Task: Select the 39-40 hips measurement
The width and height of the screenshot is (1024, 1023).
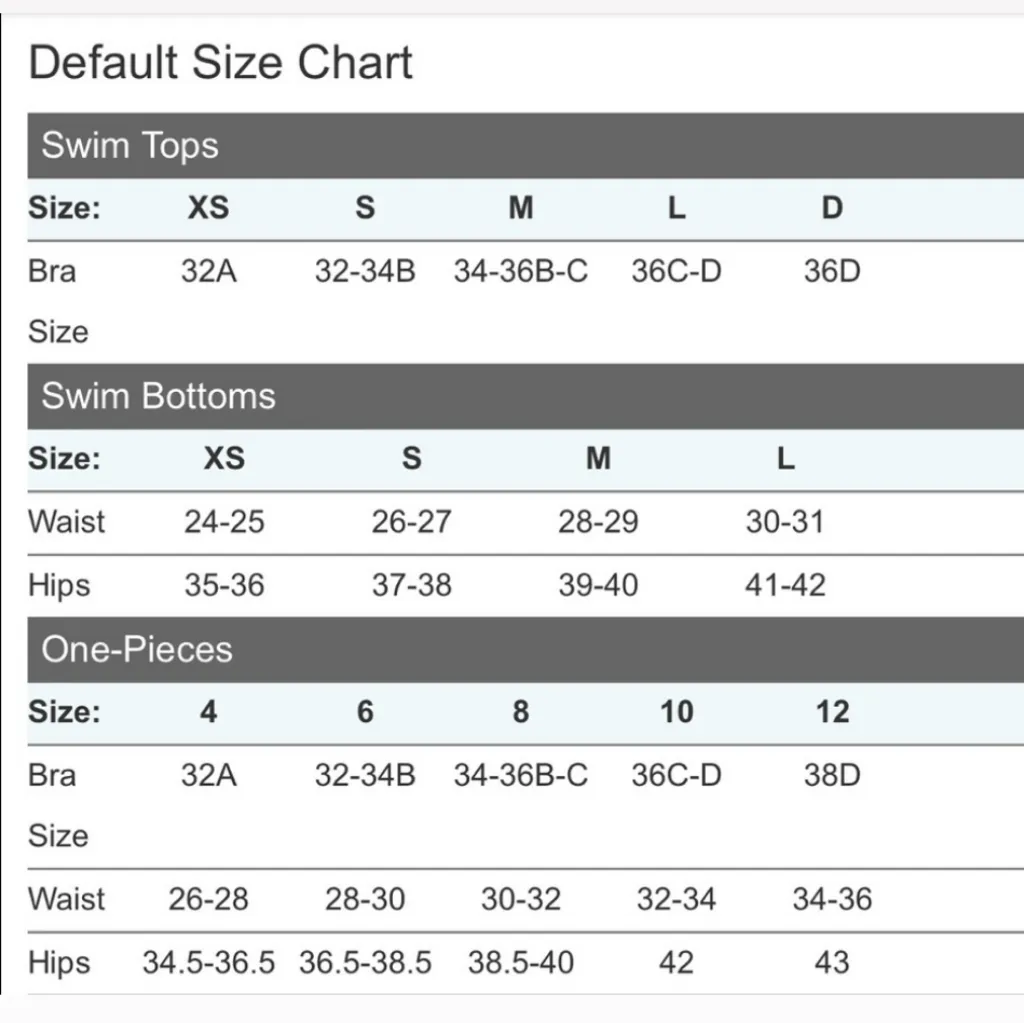Action: (x=598, y=585)
